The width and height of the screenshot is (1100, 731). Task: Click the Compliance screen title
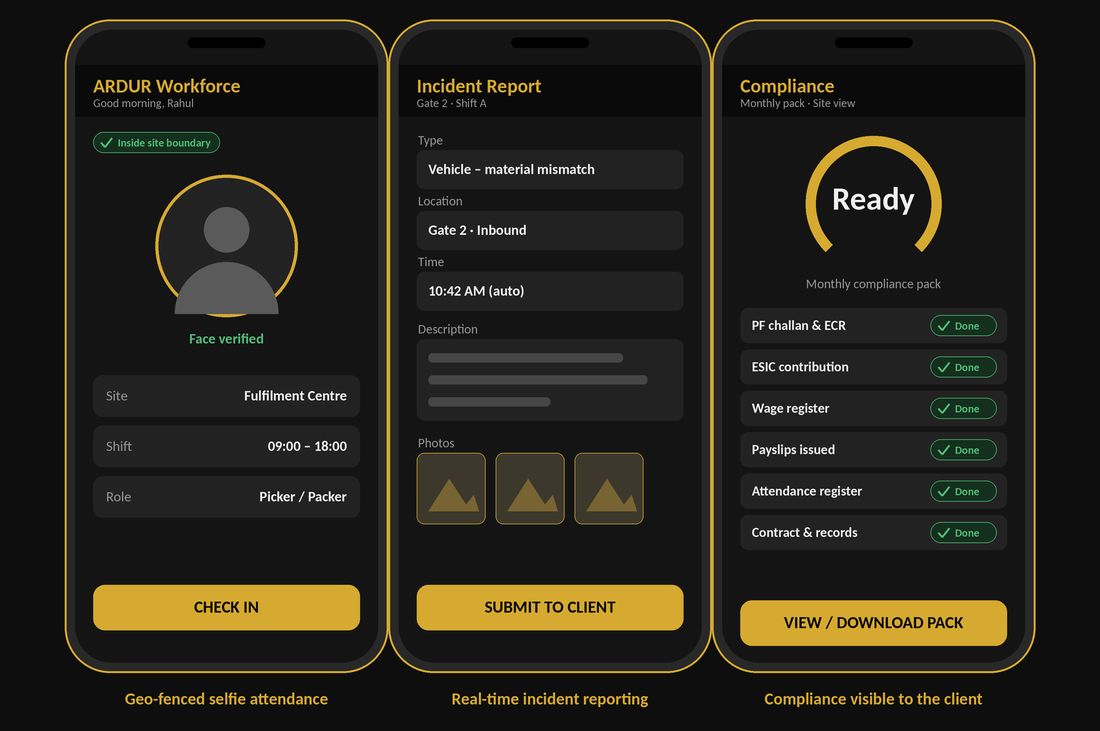click(786, 86)
